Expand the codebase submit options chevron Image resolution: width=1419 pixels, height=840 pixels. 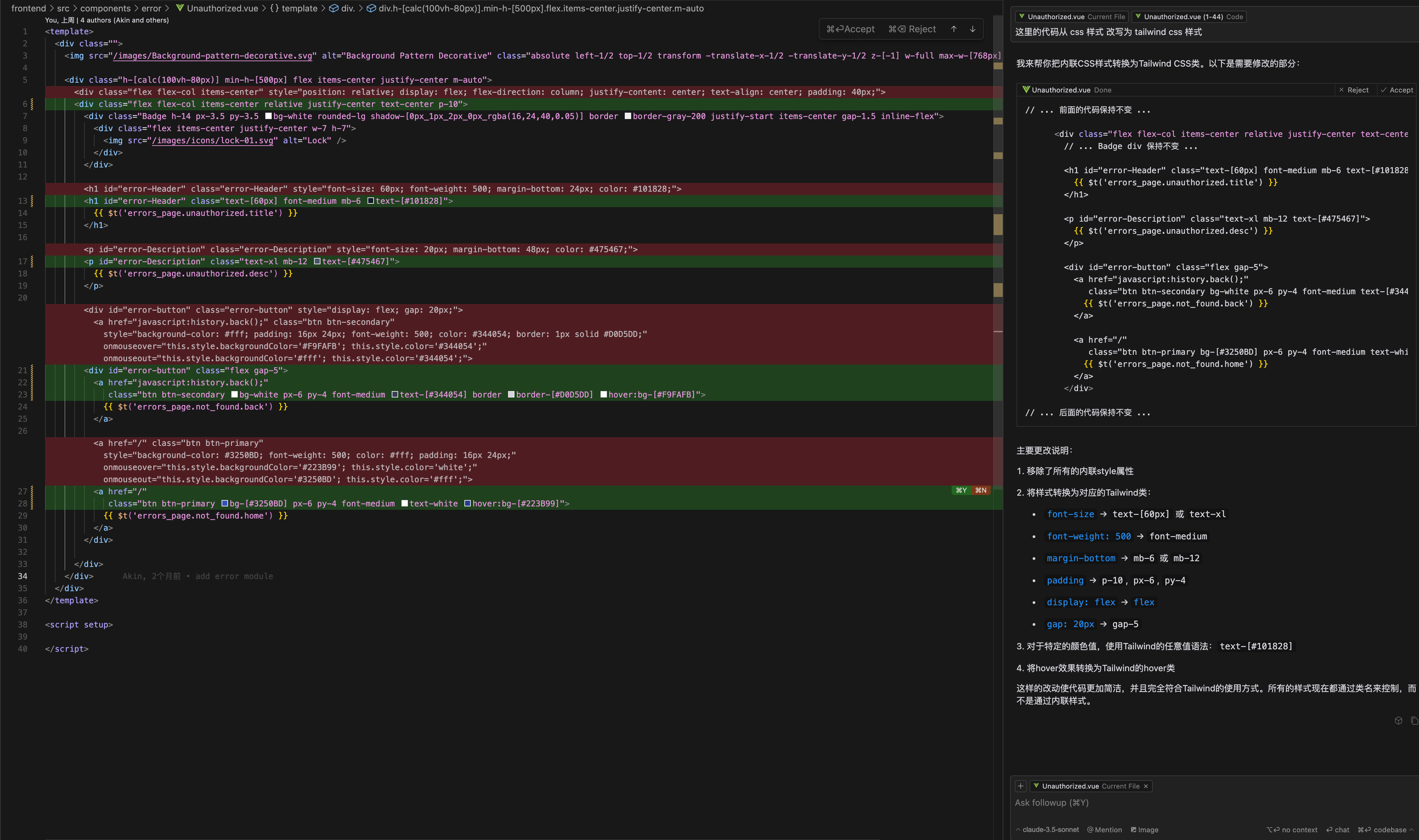pyautogui.click(x=1412, y=830)
